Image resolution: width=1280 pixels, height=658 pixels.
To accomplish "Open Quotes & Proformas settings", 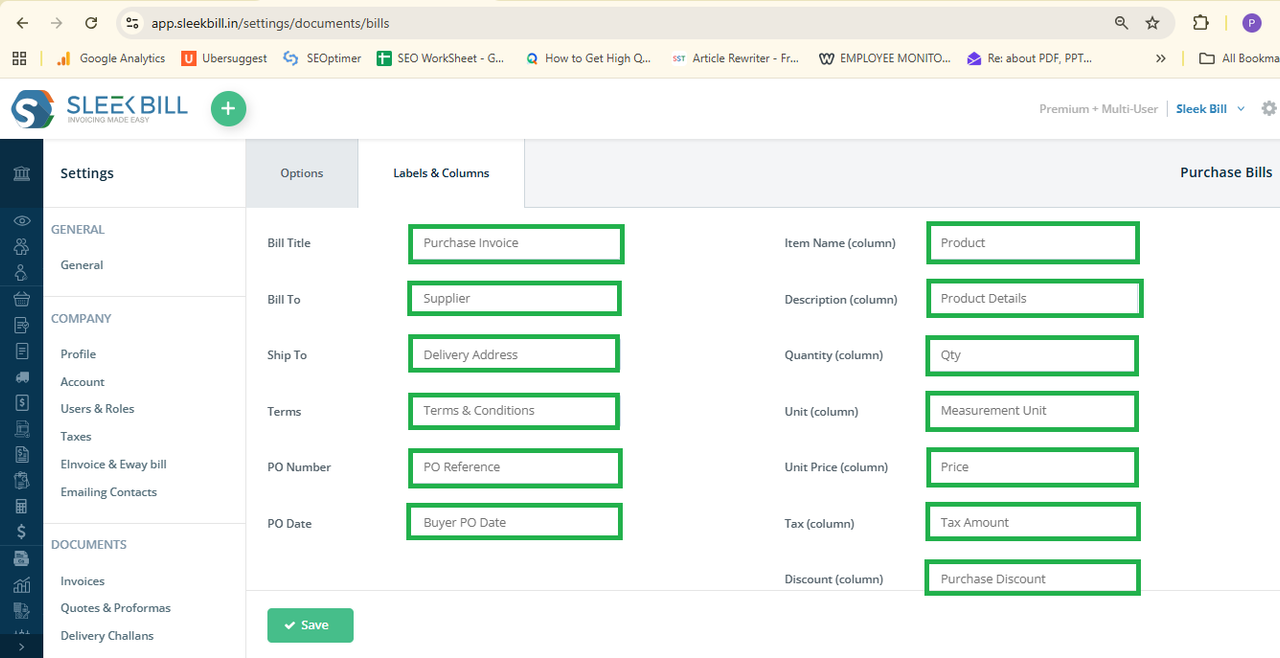I will coord(115,608).
